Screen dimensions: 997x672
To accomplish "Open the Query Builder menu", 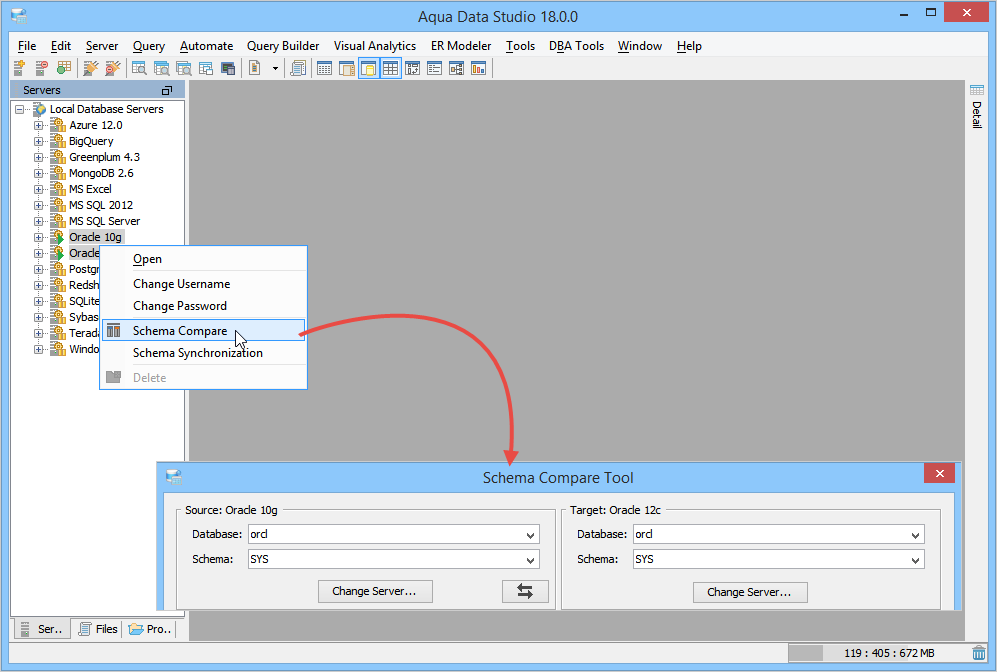I will (x=283, y=46).
